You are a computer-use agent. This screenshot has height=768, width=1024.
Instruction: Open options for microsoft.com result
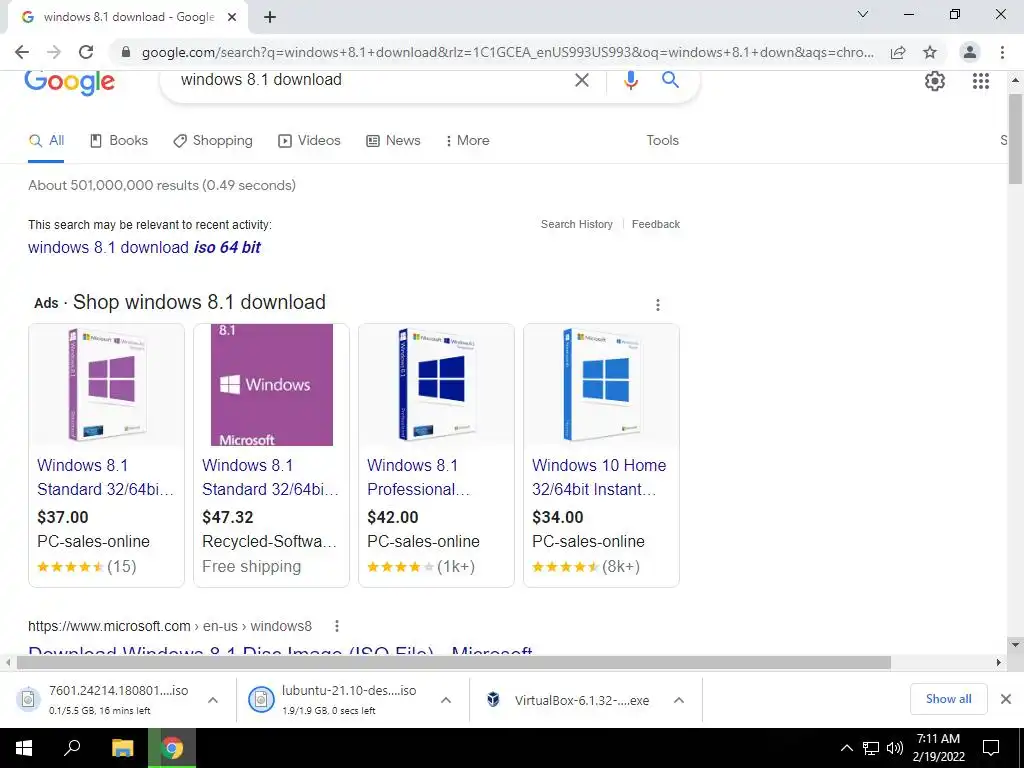(337, 626)
